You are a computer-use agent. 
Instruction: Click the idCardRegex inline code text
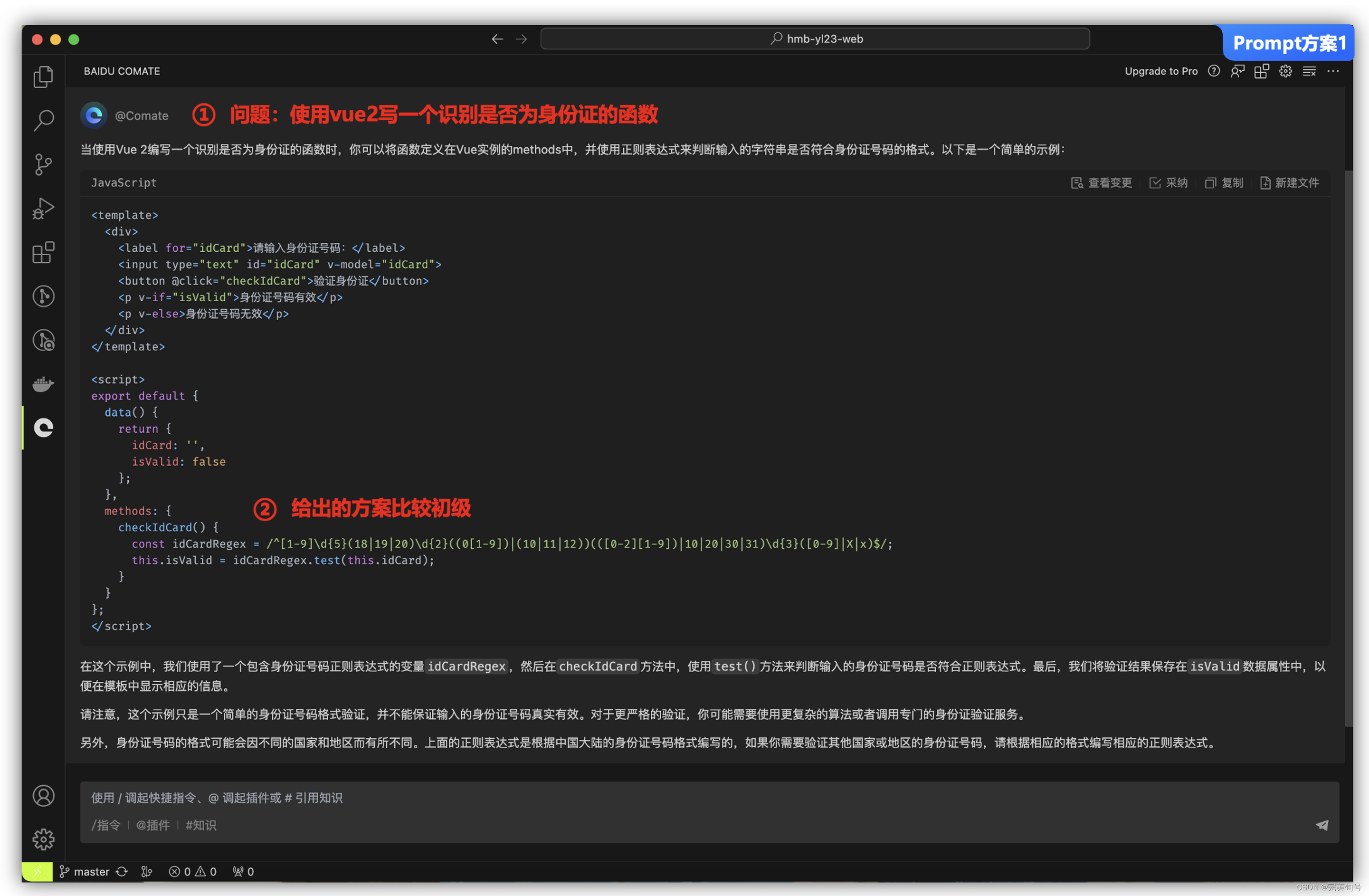pos(466,667)
